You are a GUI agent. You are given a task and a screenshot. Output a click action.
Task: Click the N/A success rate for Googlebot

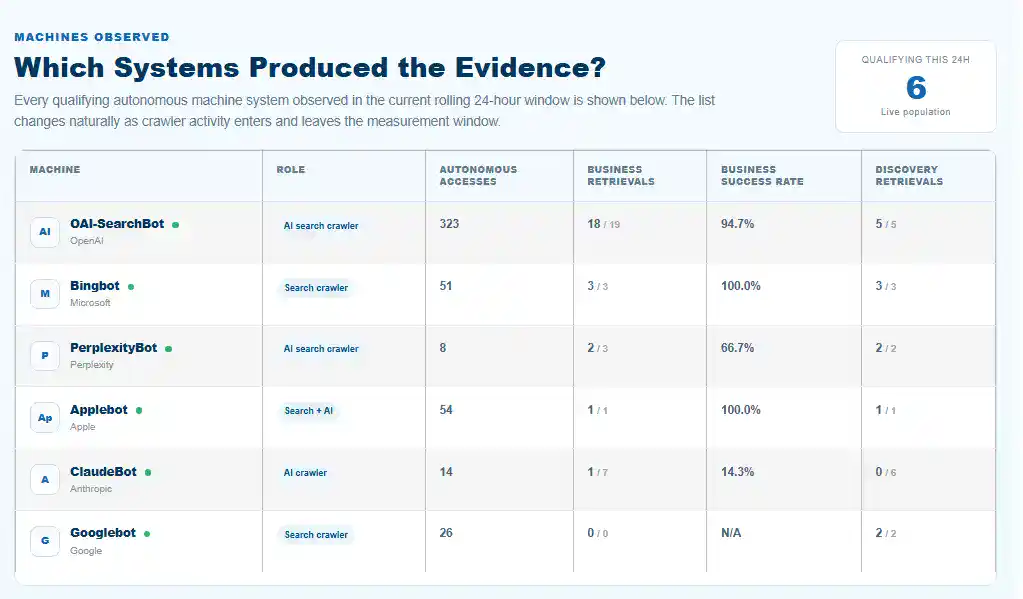pyautogui.click(x=731, y=533)
